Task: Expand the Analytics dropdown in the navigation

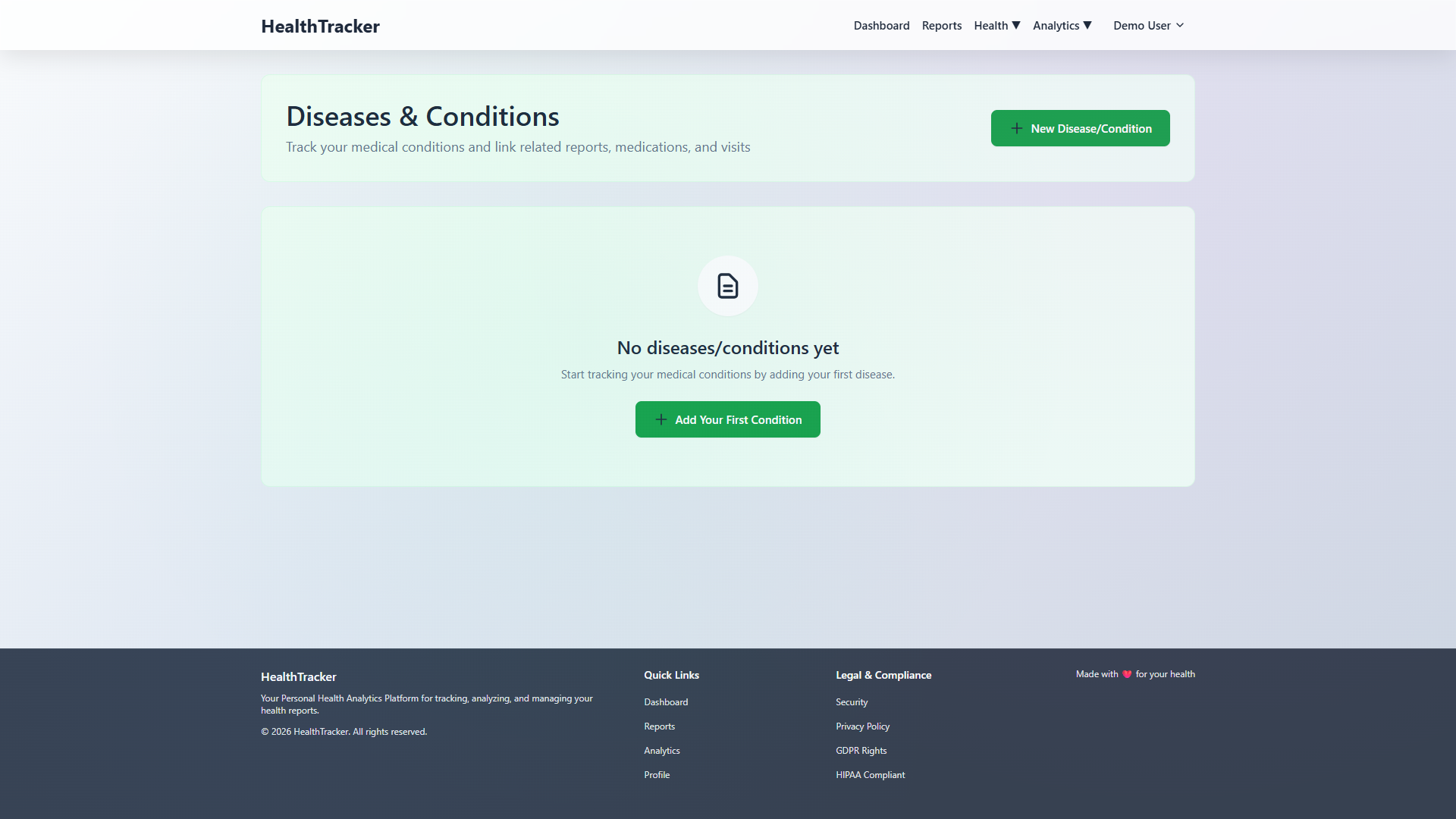Action: [1062, 25]
